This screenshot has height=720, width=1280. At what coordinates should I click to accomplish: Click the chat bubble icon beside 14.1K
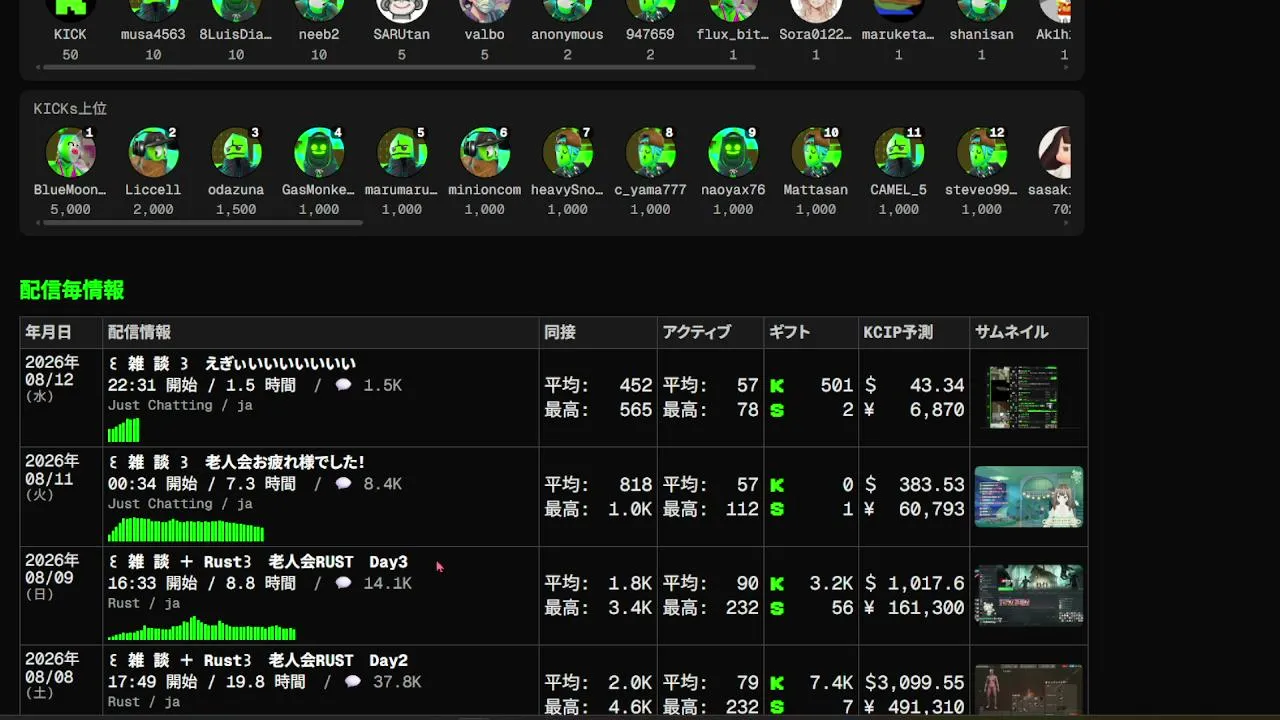[x=343, y=583]
